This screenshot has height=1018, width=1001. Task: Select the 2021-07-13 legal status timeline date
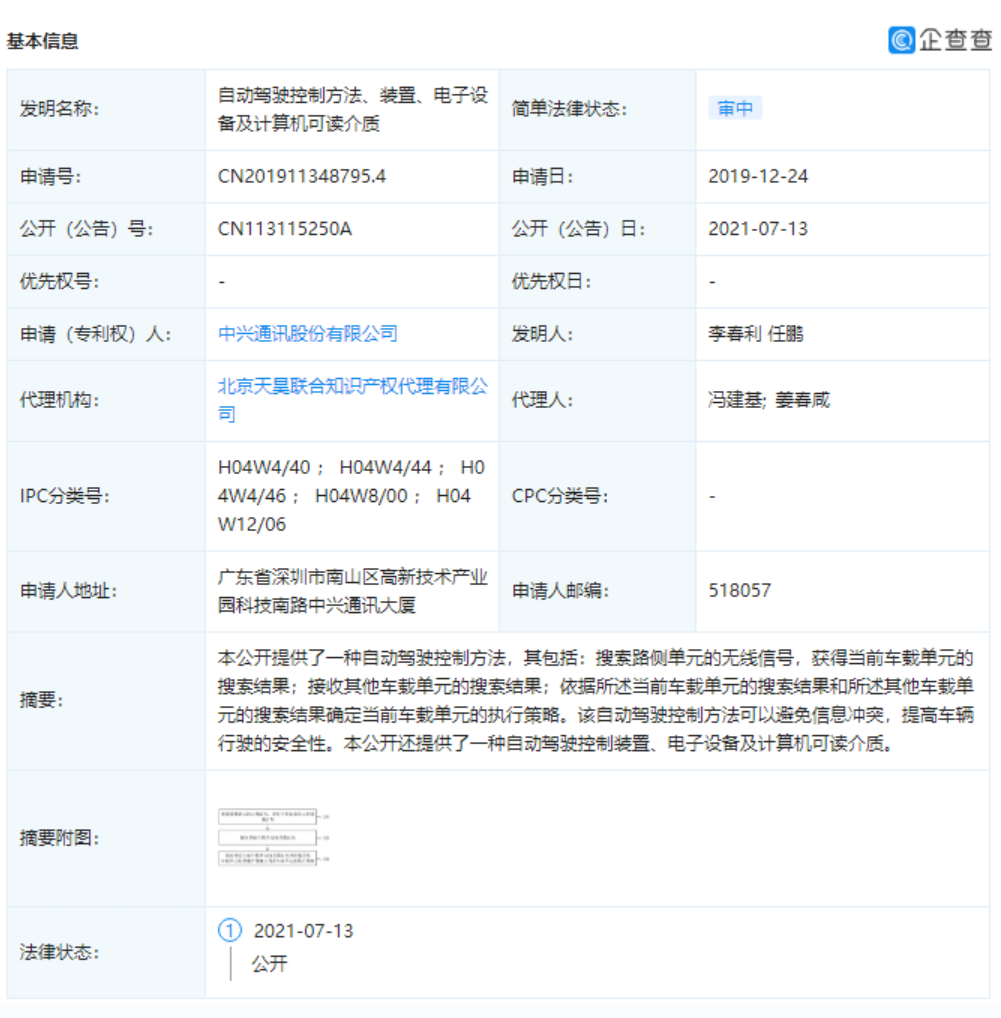(303, 931)
